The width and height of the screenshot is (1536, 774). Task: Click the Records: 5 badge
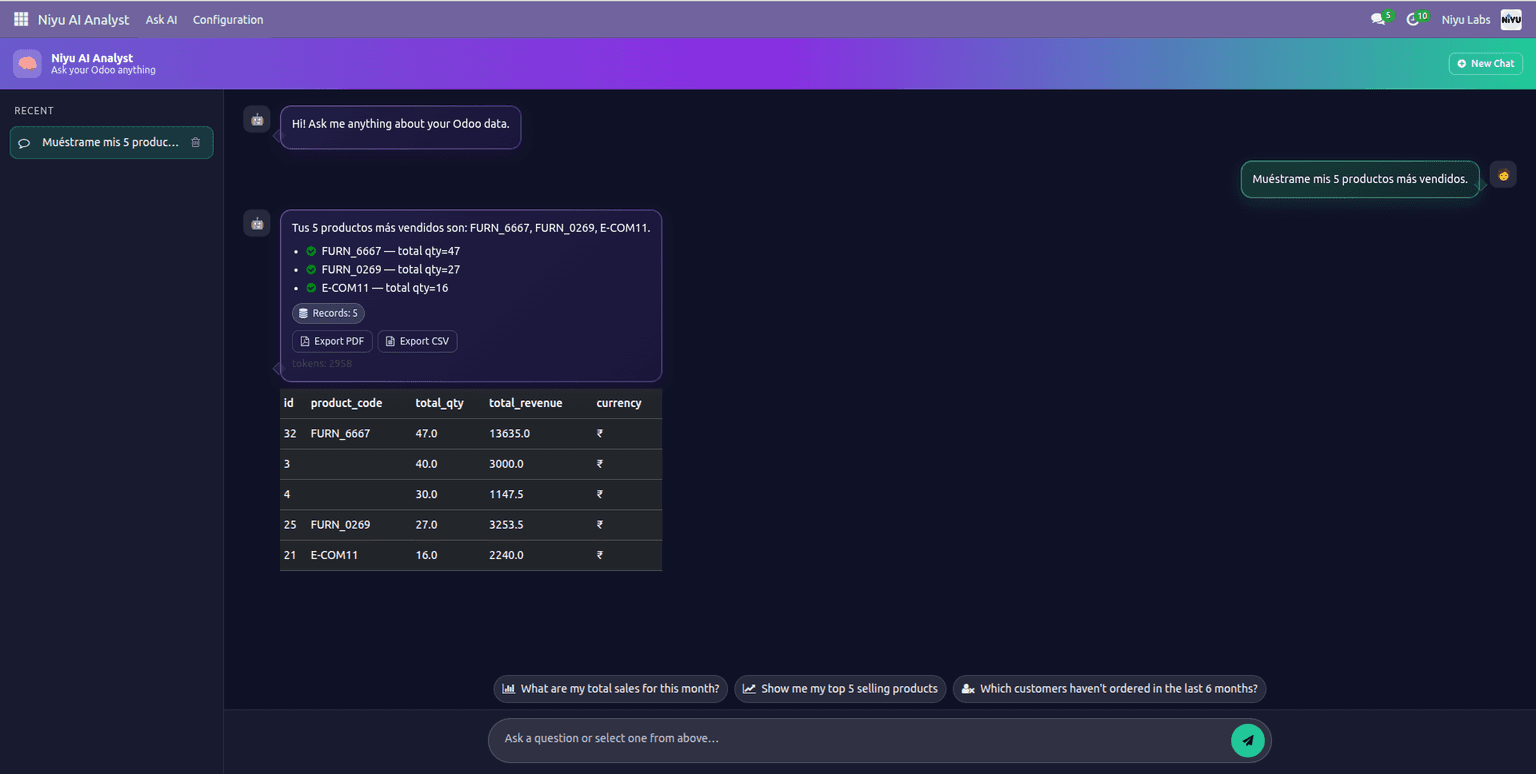point(328,313)
